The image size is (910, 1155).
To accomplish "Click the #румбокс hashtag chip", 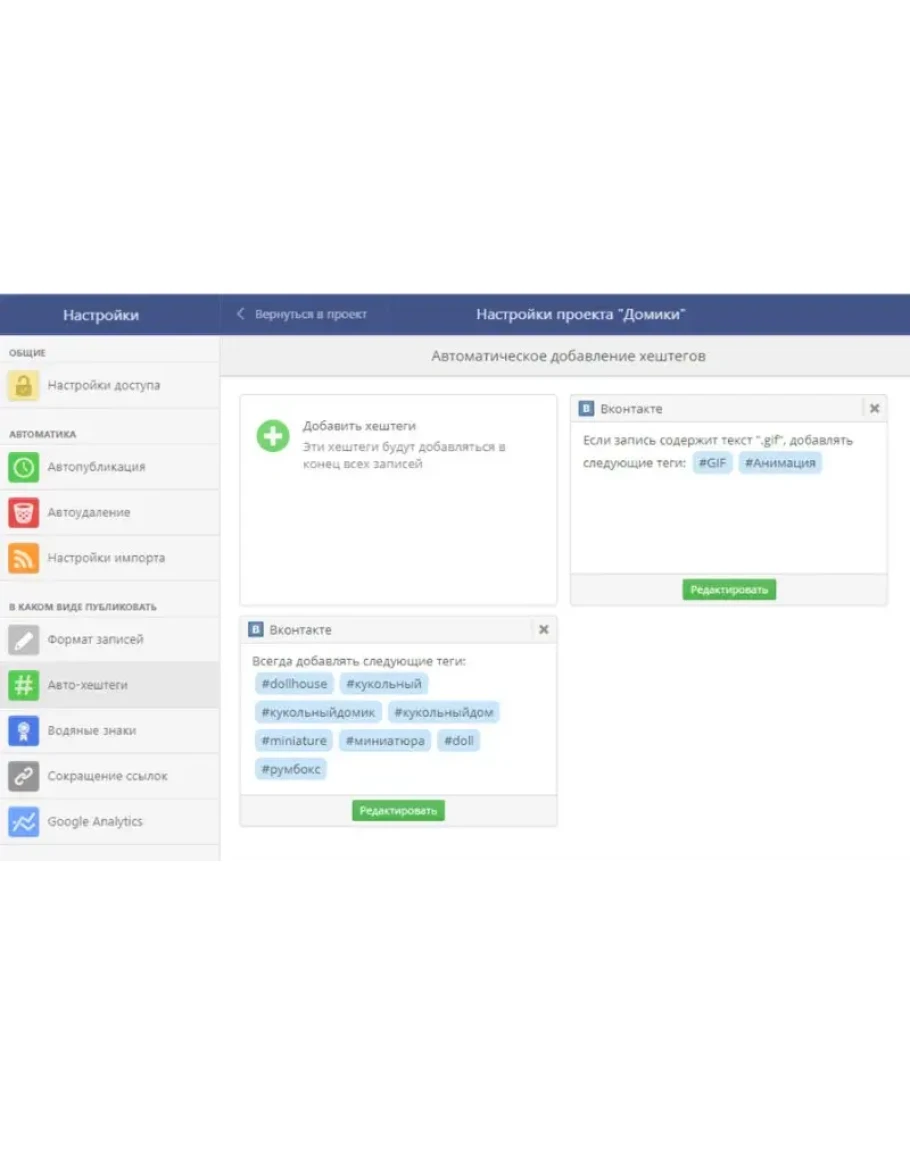I will click(290, 769).
